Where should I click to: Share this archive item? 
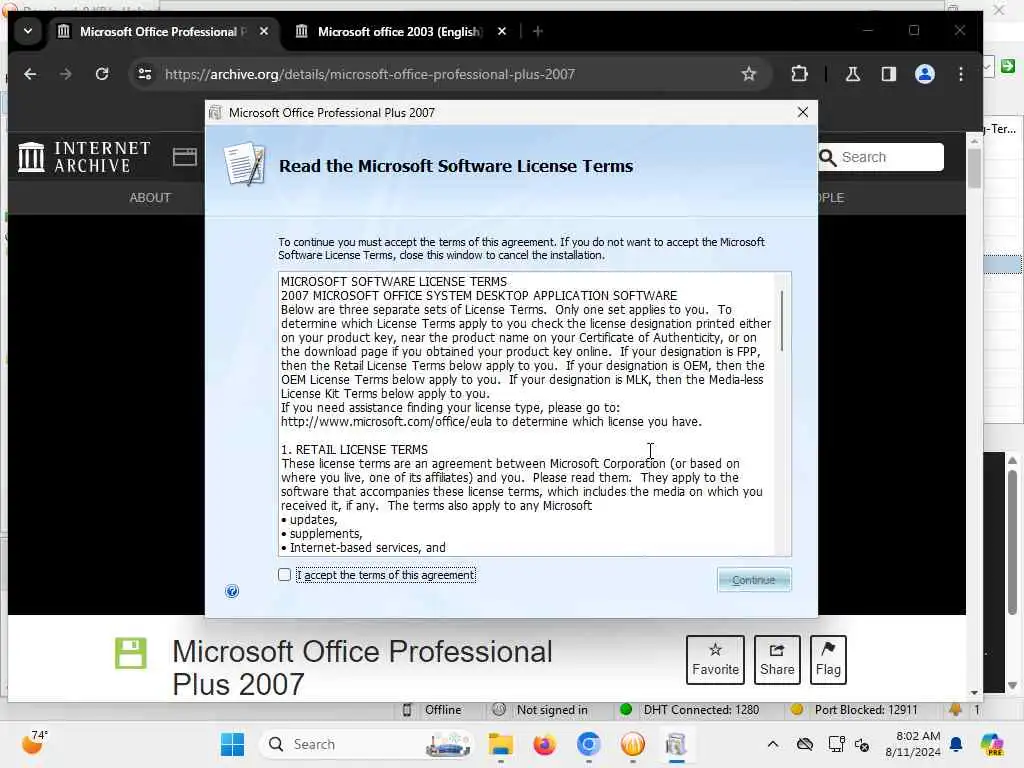pos(777,660)
